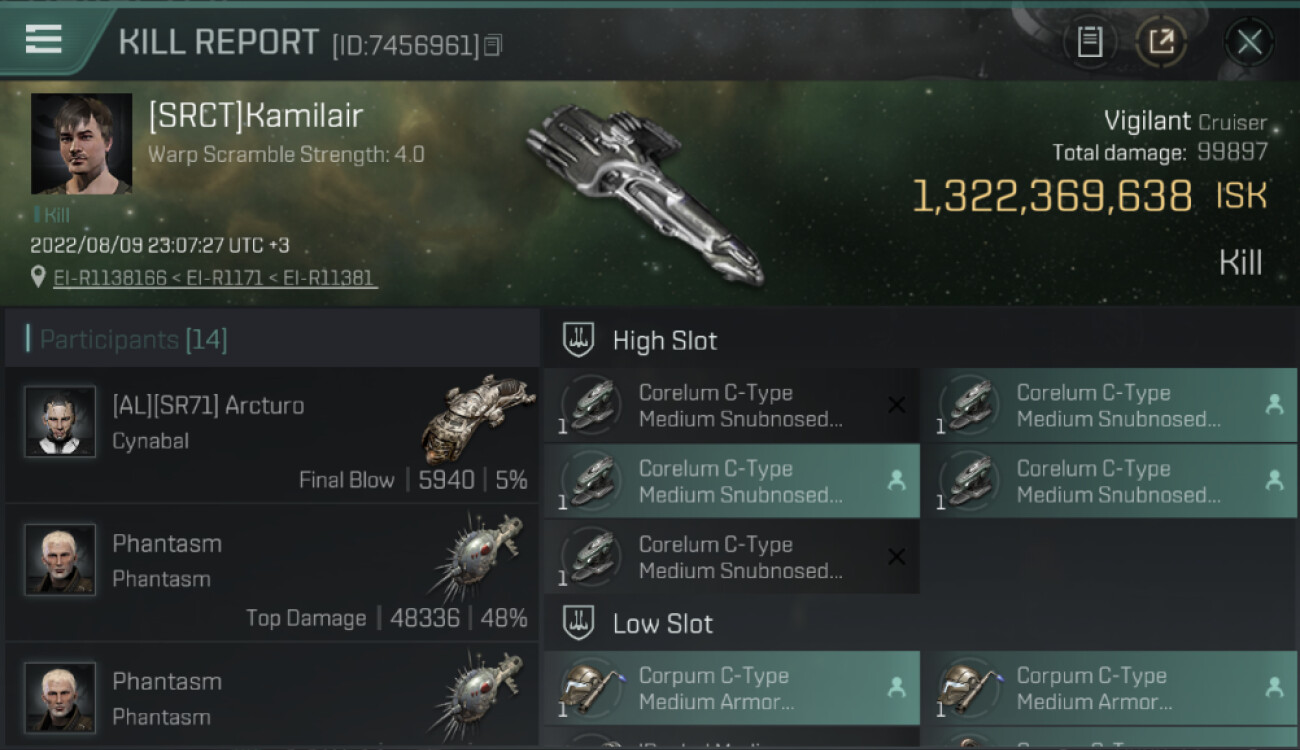Image resolution: width=1300 pixels, height=750 pixels.
Task: Click the map pin location icon
Action: 38,277
